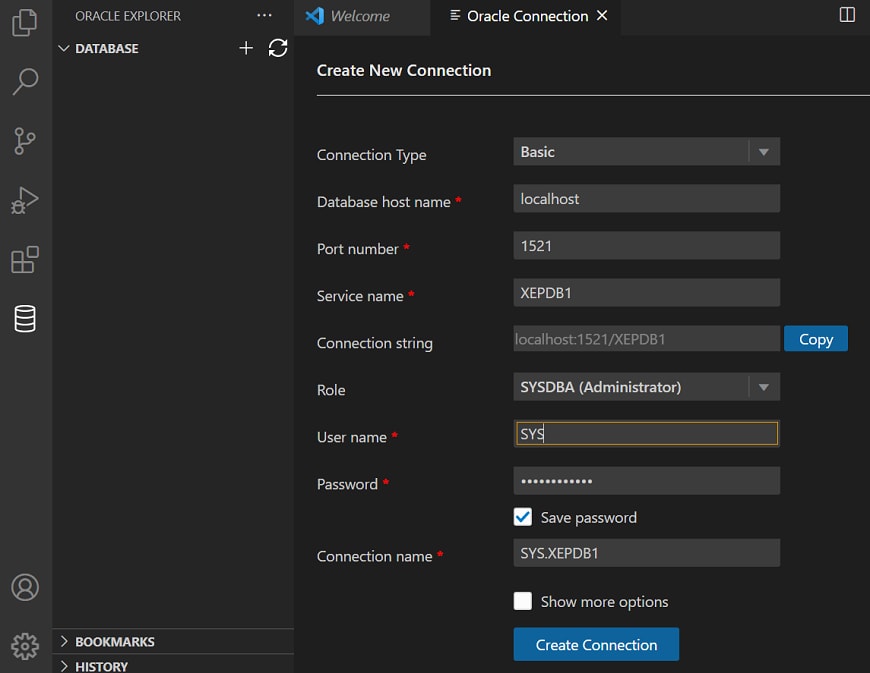Open the Run and Debug view
Image resolution: width=870 pixels, height=673 pixels.
(x=25, y=201)
